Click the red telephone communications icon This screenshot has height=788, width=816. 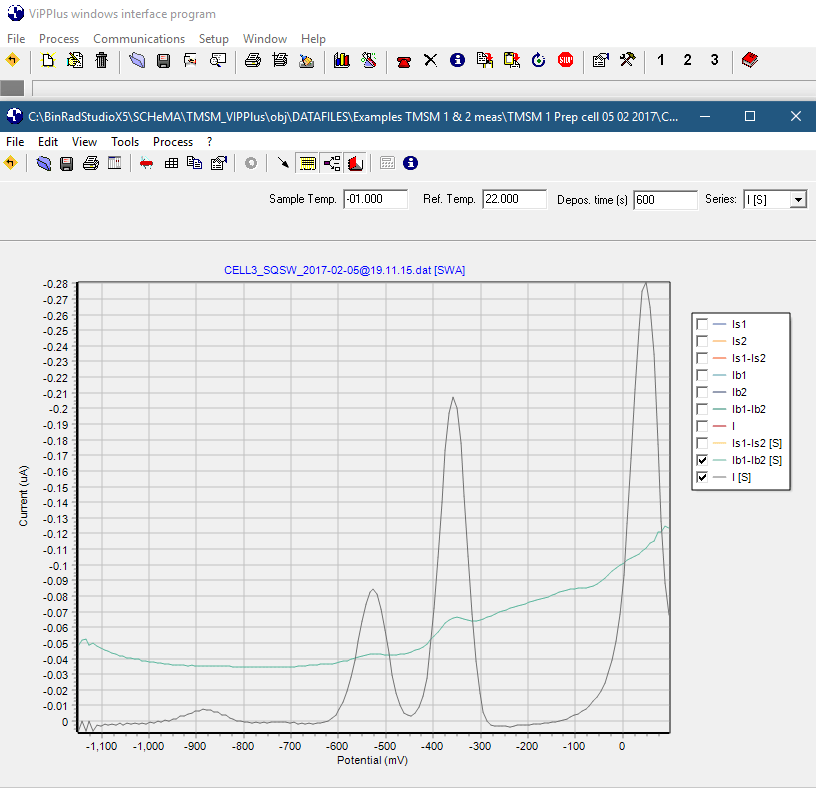(x=404, y=60)
